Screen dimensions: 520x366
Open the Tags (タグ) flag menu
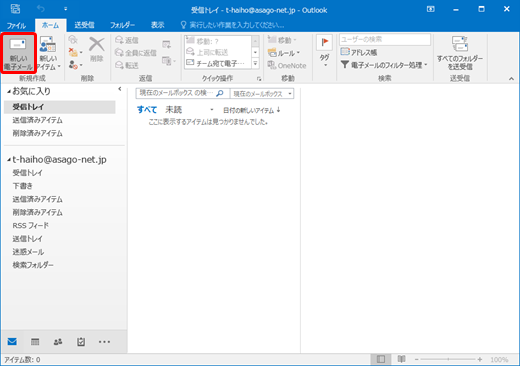(324, 52)
